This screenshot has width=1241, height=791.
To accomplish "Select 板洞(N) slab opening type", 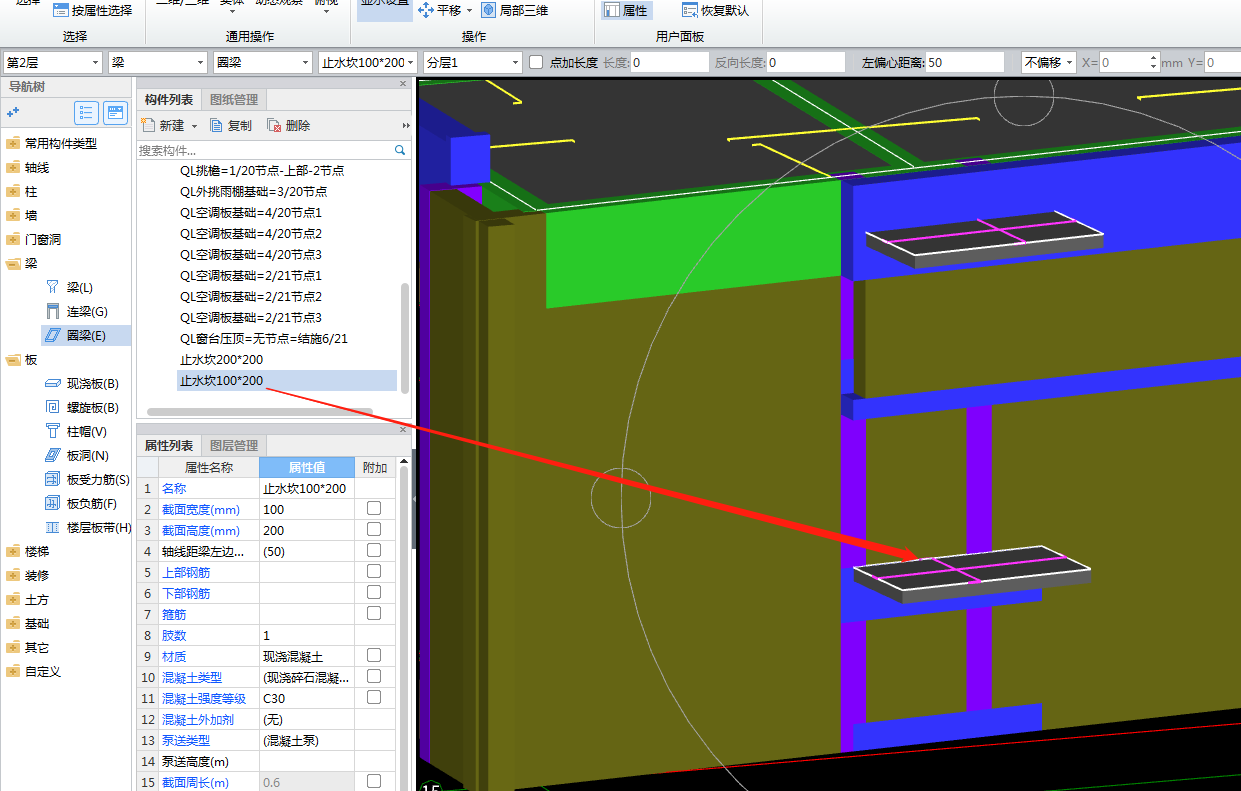I will point(78,455).
